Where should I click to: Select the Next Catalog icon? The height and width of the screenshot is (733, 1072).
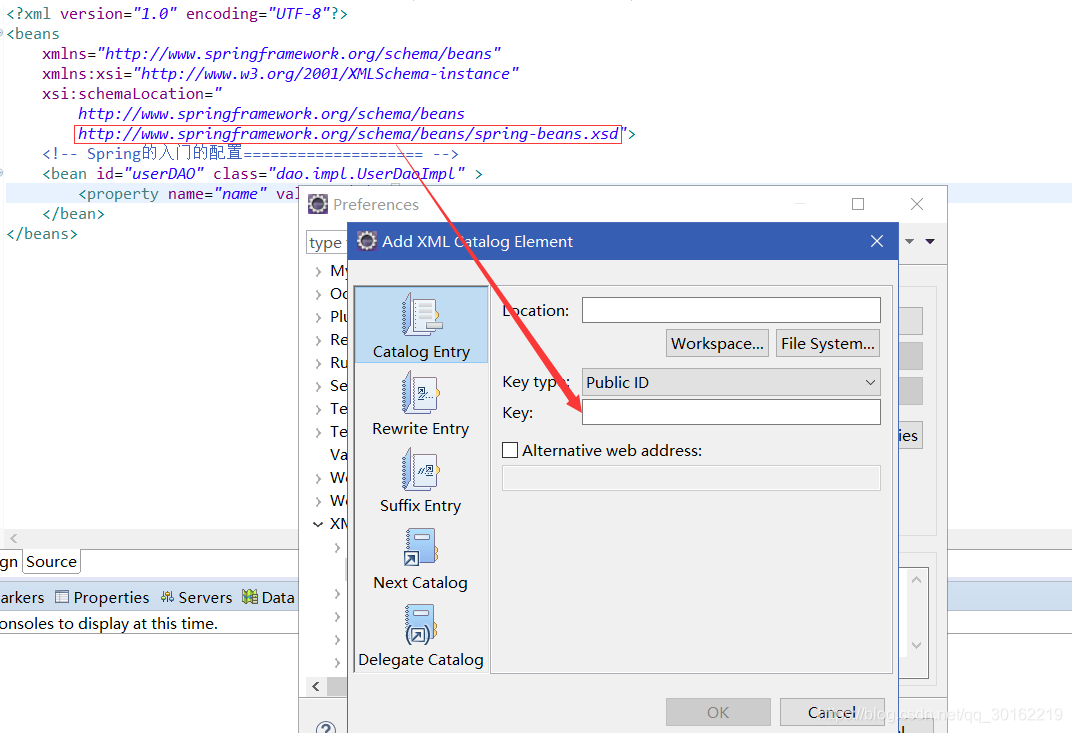pos(421,546)
